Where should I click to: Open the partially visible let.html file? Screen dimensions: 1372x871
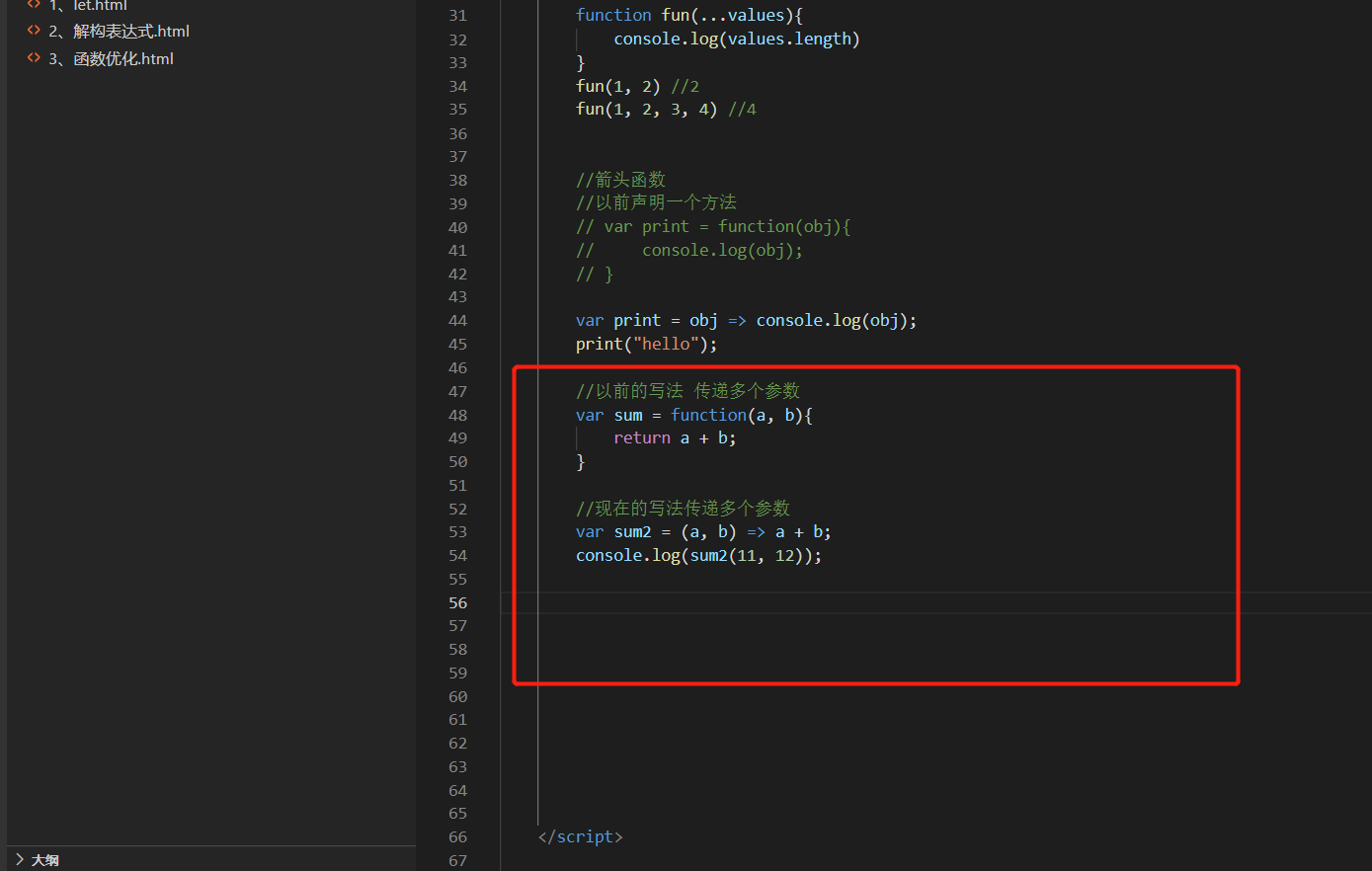(88, 5)
